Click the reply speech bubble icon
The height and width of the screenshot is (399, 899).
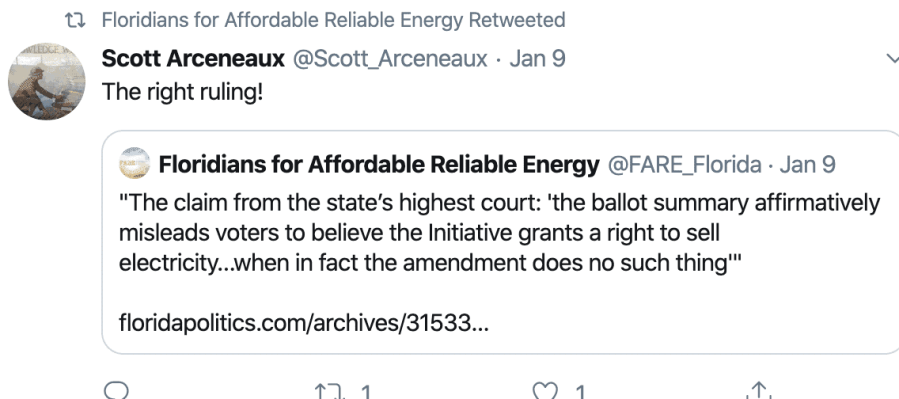click(x=118, y=391)
